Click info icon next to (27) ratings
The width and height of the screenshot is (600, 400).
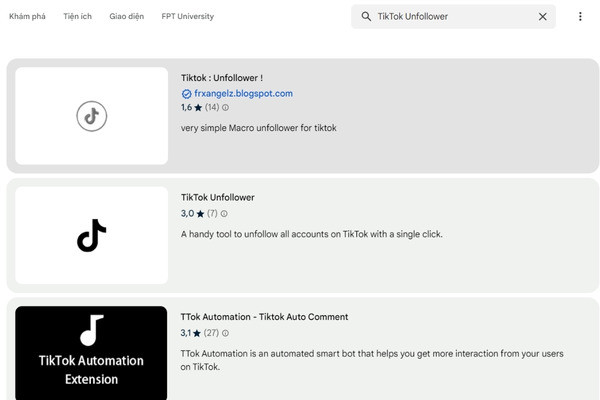point(225,333)
